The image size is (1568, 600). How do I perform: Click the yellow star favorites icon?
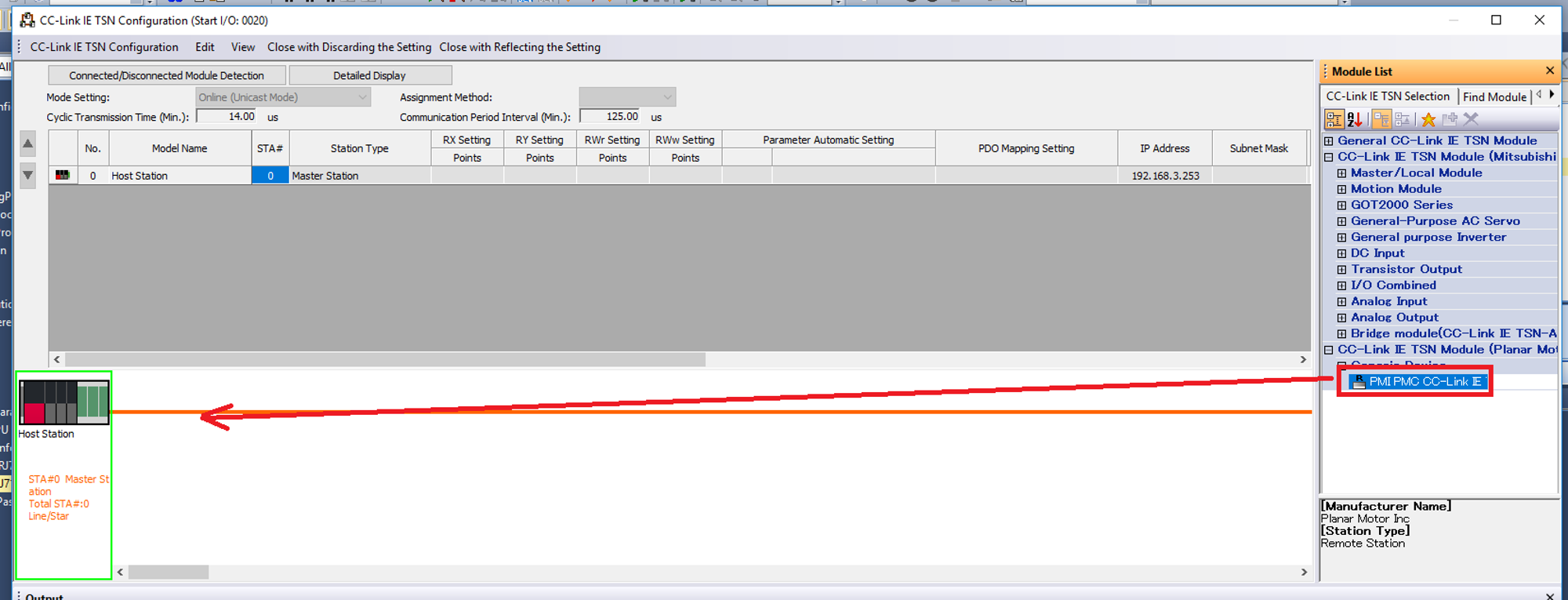(x=1428, y=119)
